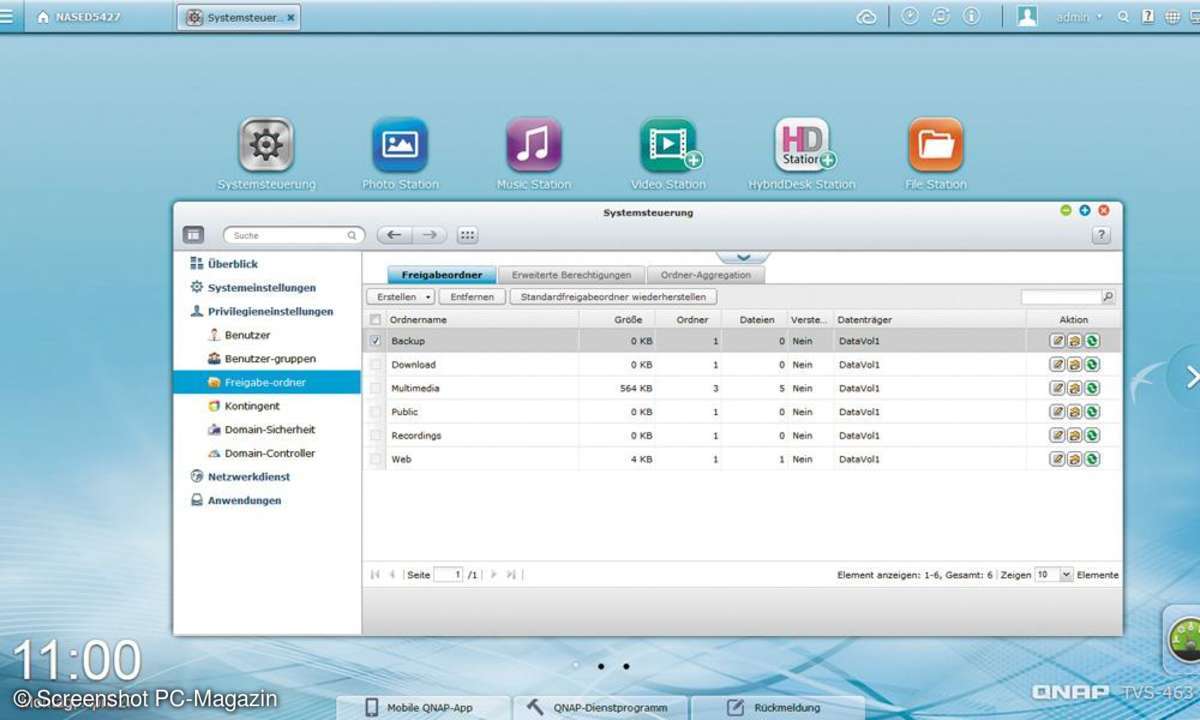Click the Suche search field
The width and height of the screenshot is (1200, 720).
294,236
